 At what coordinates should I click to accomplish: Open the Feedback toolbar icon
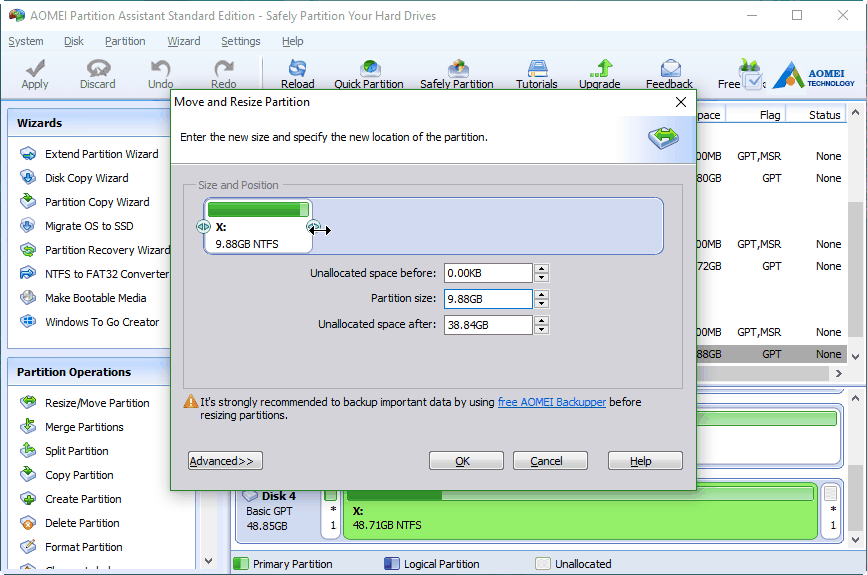(669, 74)
